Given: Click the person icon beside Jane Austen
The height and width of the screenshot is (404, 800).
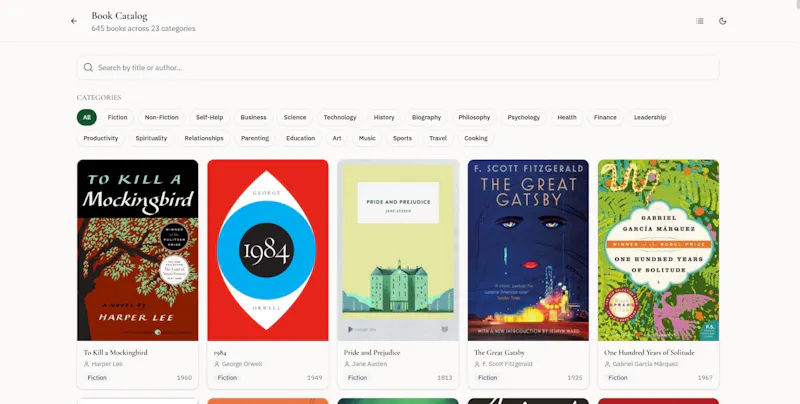Looking at the screenshot, I should point(347,364).
